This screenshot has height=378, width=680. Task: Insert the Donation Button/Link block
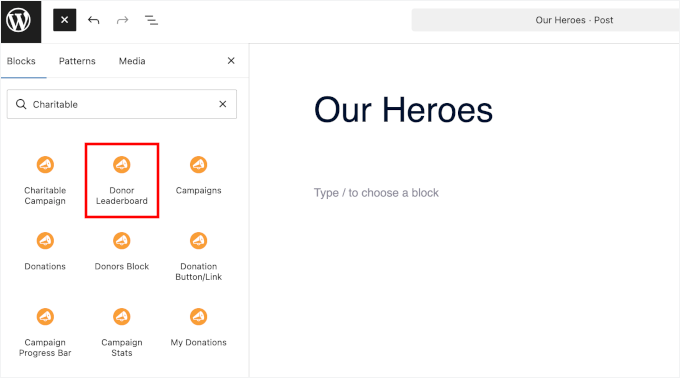(x=199, y=256)
